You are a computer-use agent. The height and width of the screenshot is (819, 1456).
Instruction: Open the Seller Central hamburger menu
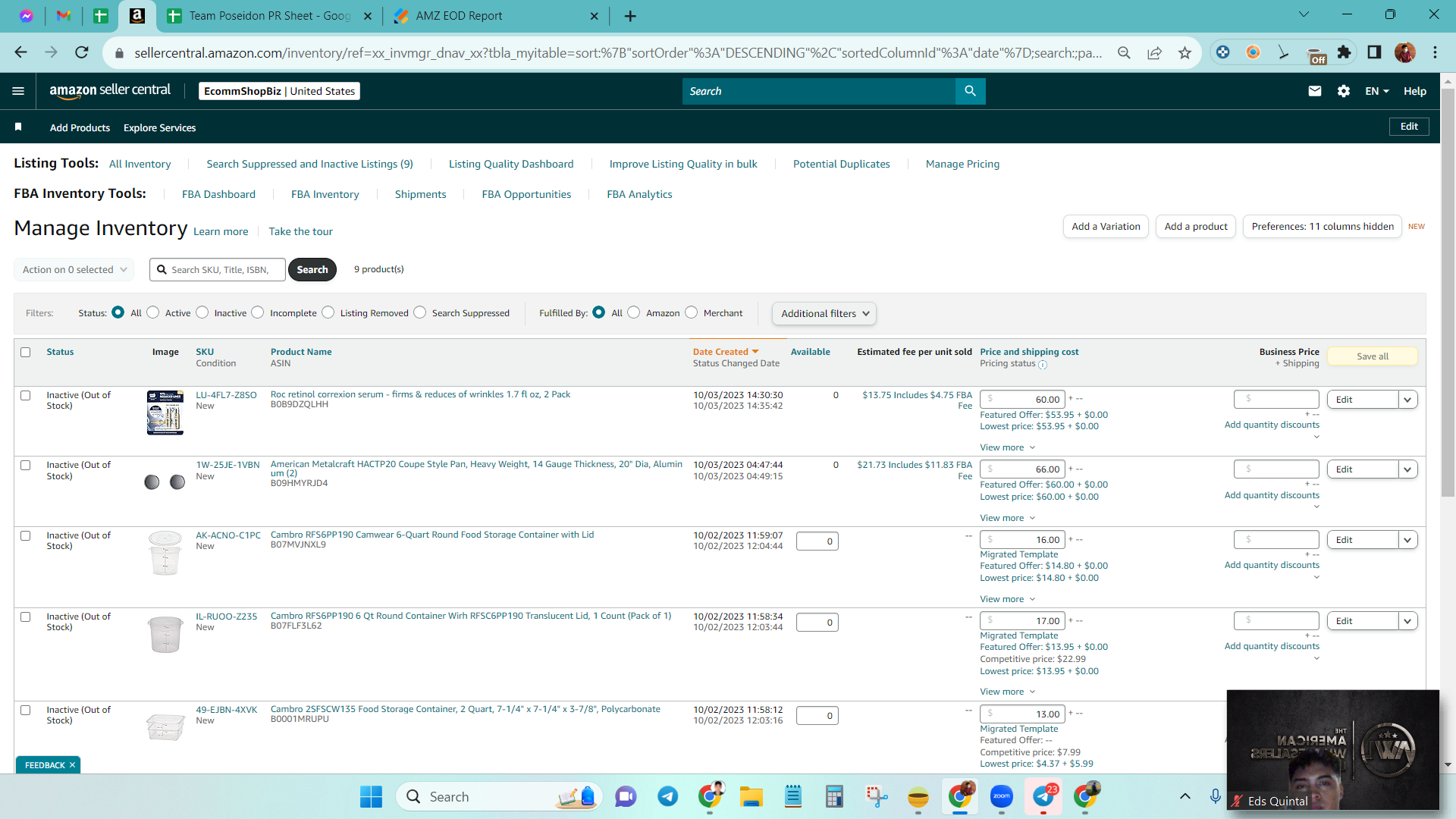[x=18, y=91]
